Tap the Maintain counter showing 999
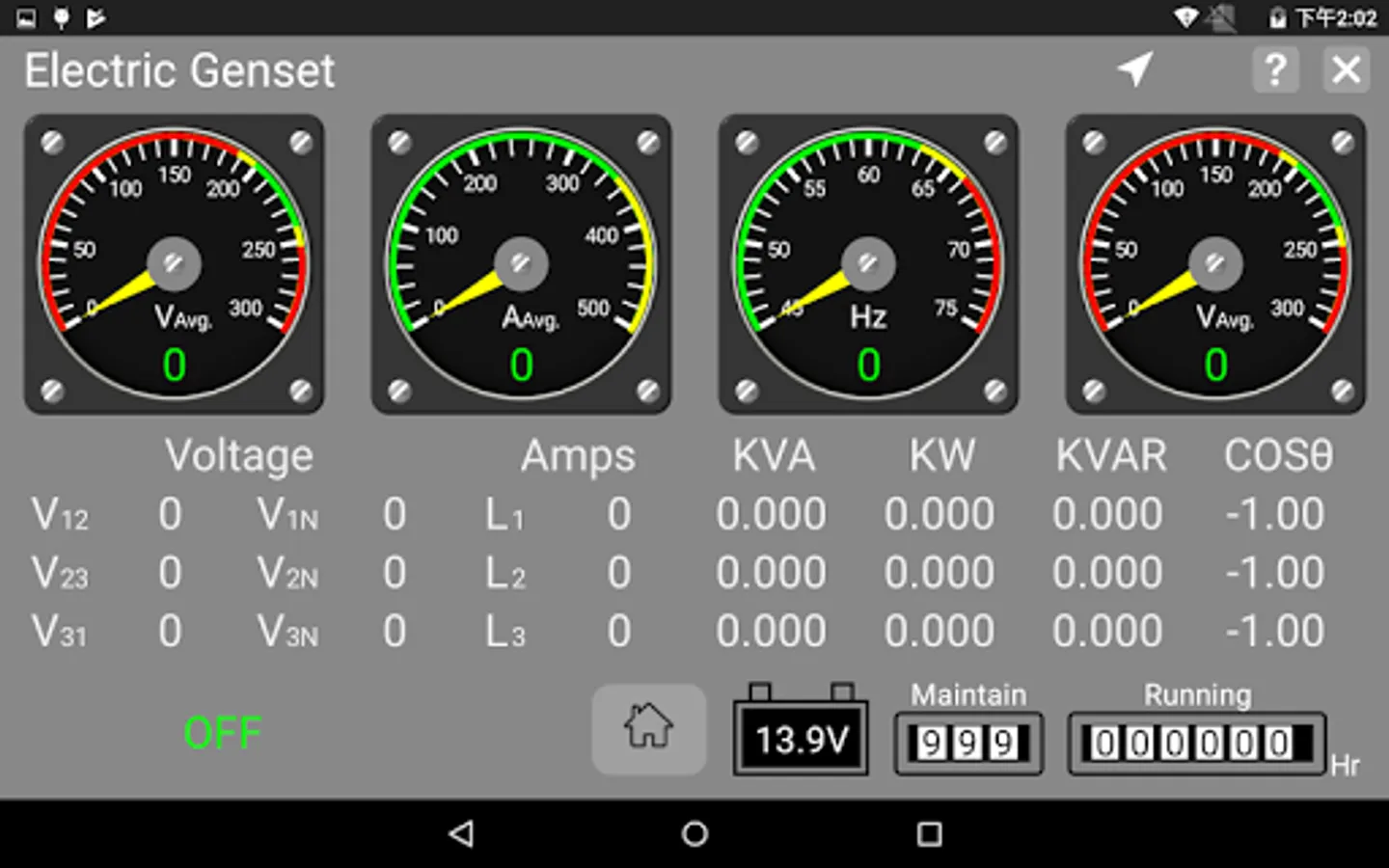Viewport: 1389px width, 868px height. 968,744
